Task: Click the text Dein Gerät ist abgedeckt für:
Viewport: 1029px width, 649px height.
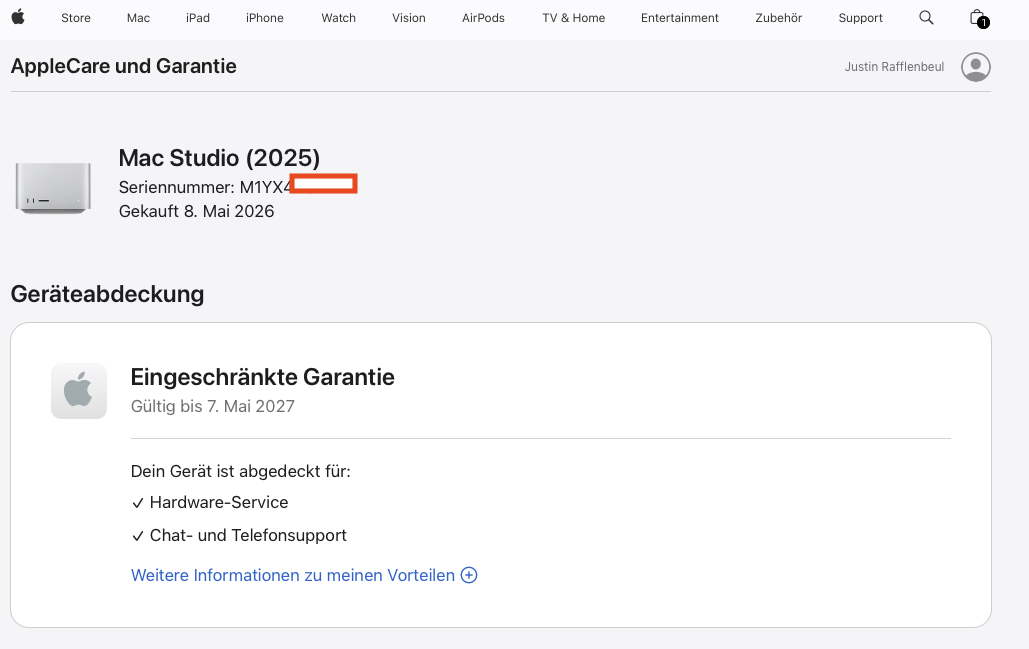Action: click(241, 471)
